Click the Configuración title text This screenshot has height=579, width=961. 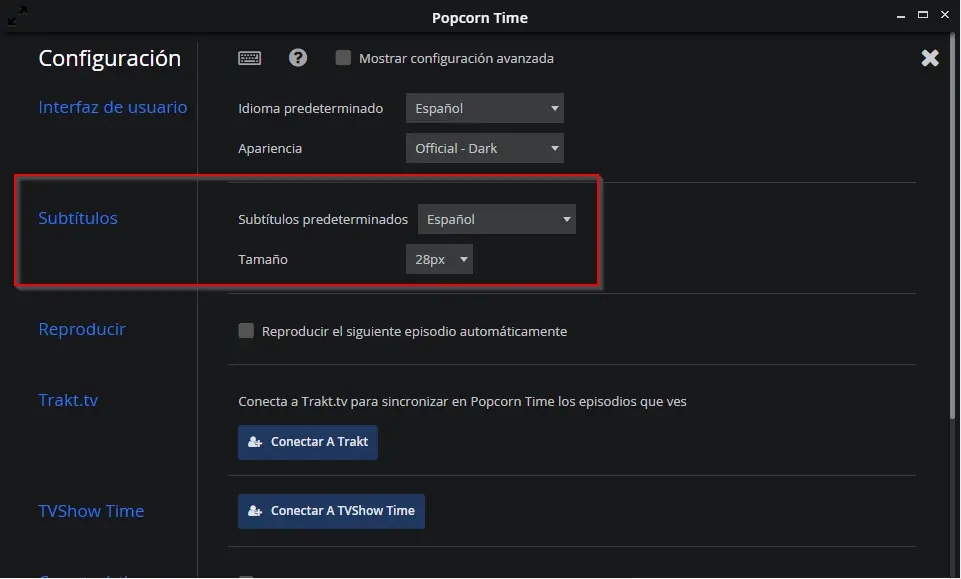click(110, 58)
